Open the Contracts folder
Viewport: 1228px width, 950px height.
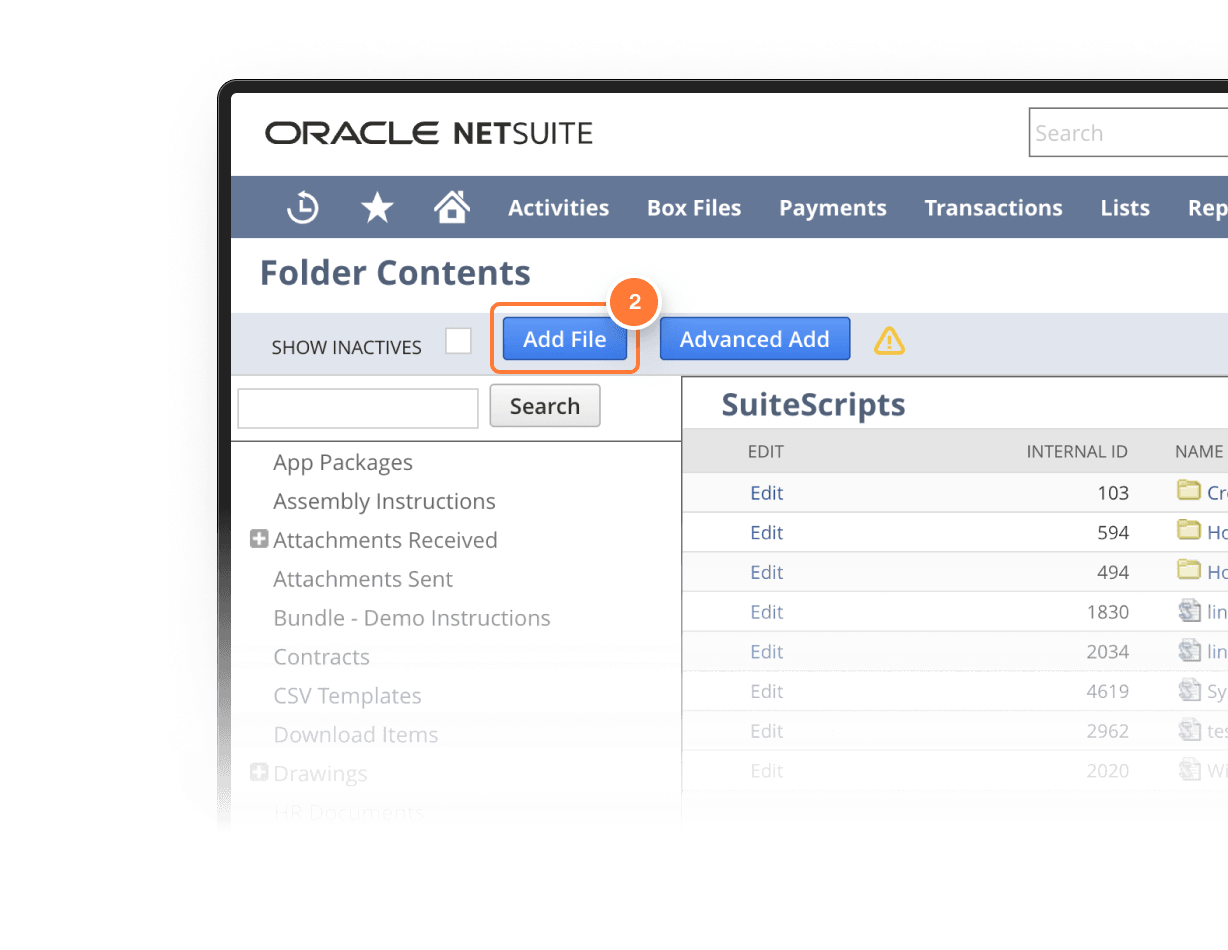322,657
